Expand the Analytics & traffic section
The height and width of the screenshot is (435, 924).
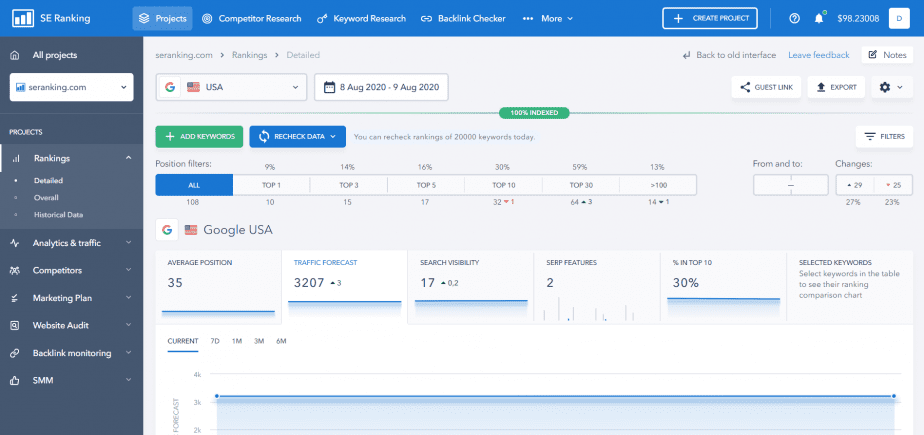tap(128, 243)
